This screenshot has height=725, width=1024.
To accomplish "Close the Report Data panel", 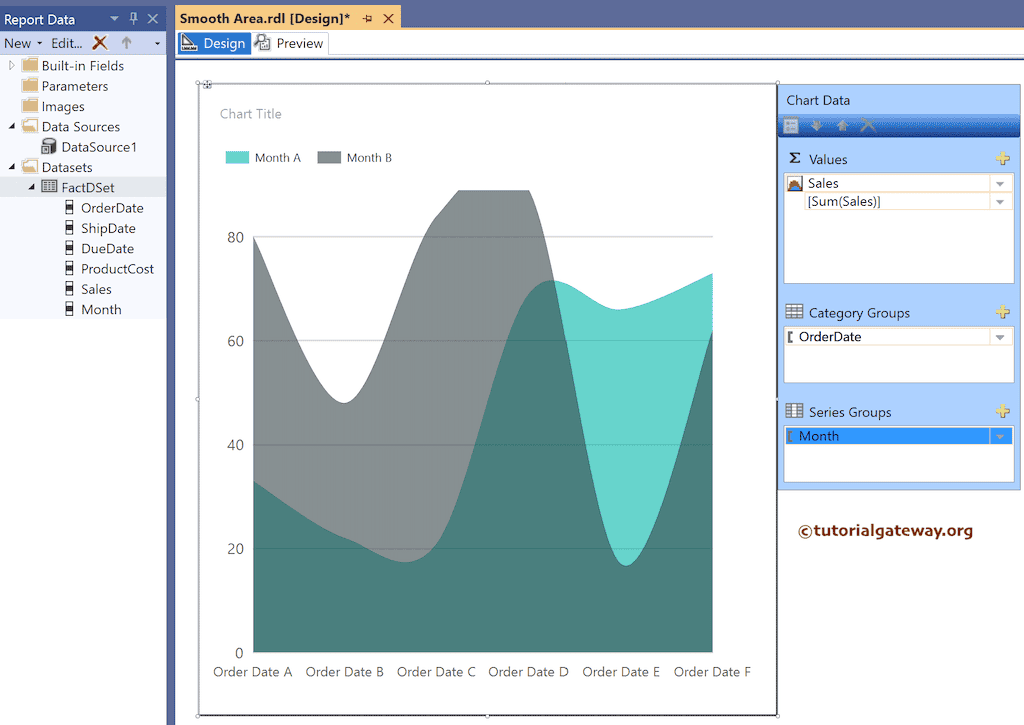I will 153,19.
